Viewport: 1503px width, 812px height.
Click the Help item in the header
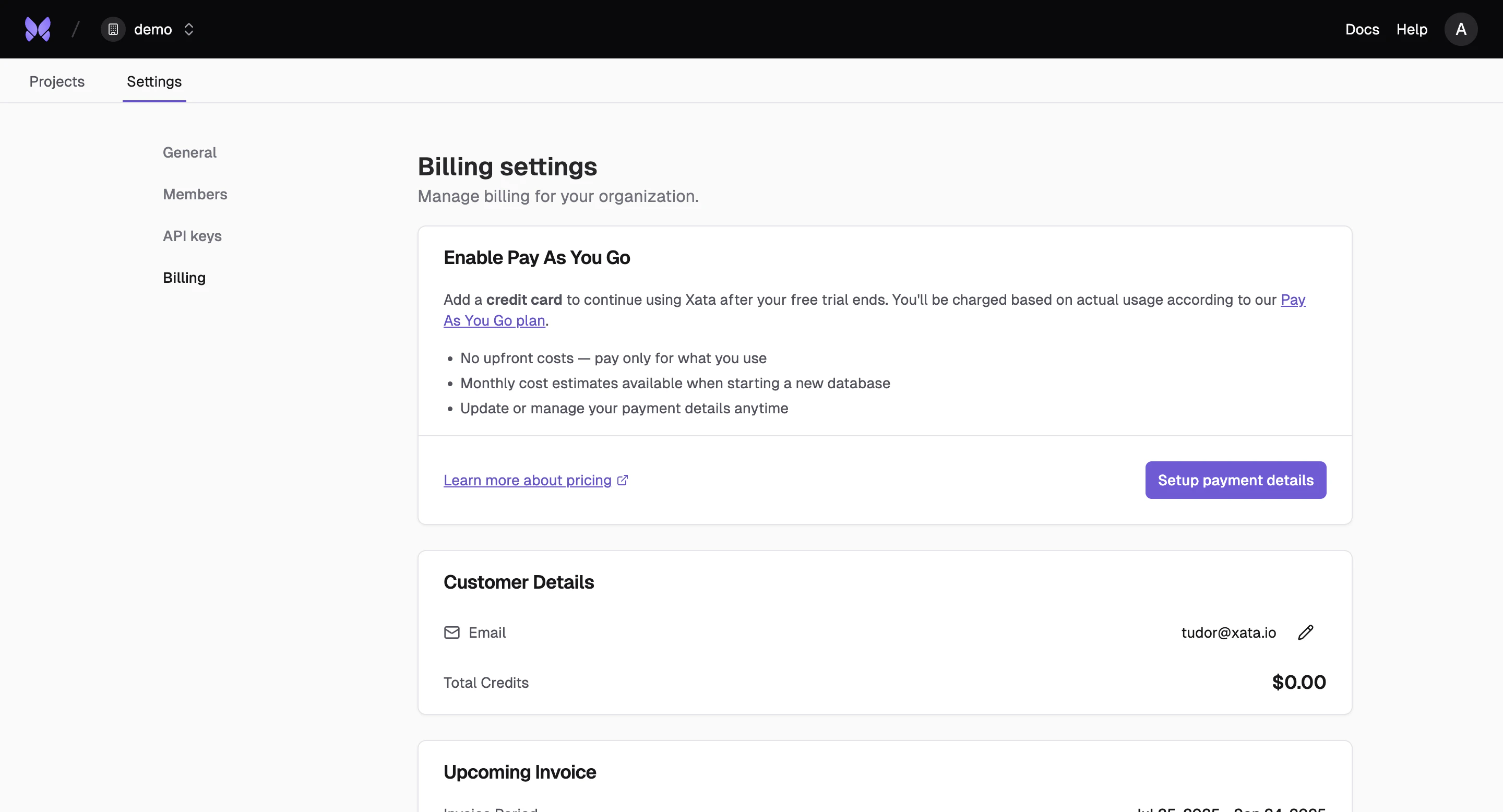(1411, 29)
